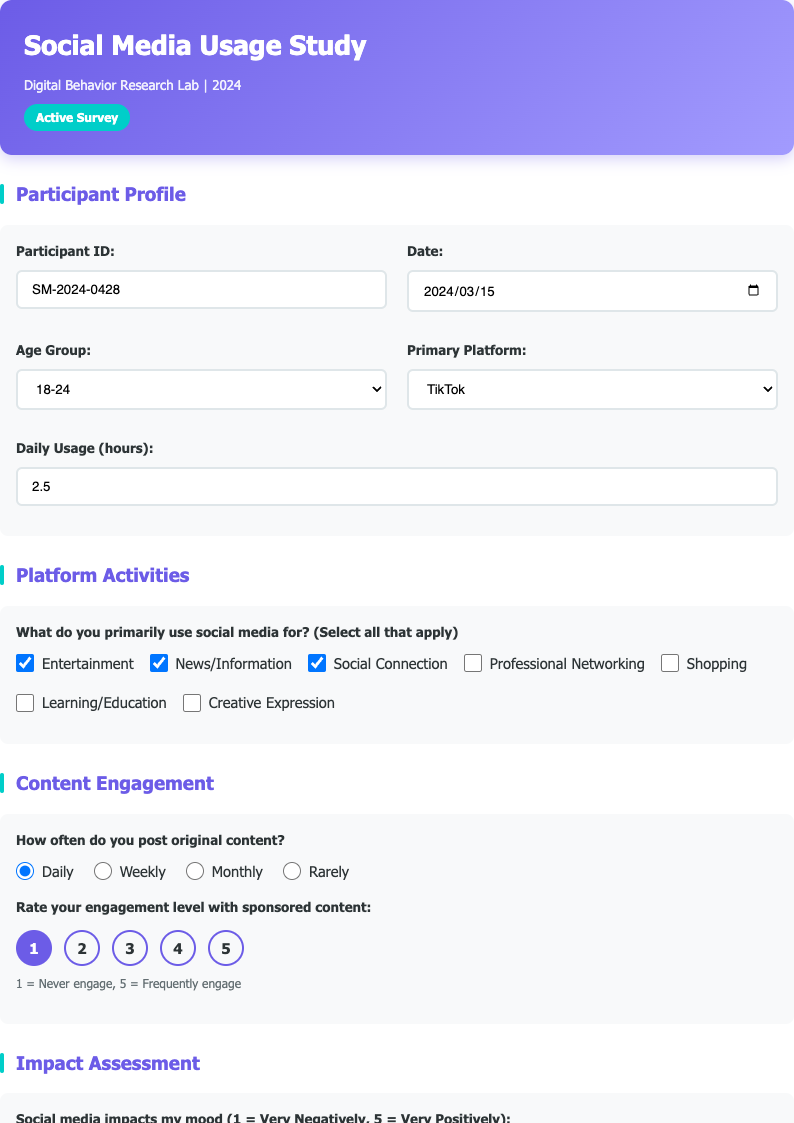Click engagement rating 2

[82, 947]
